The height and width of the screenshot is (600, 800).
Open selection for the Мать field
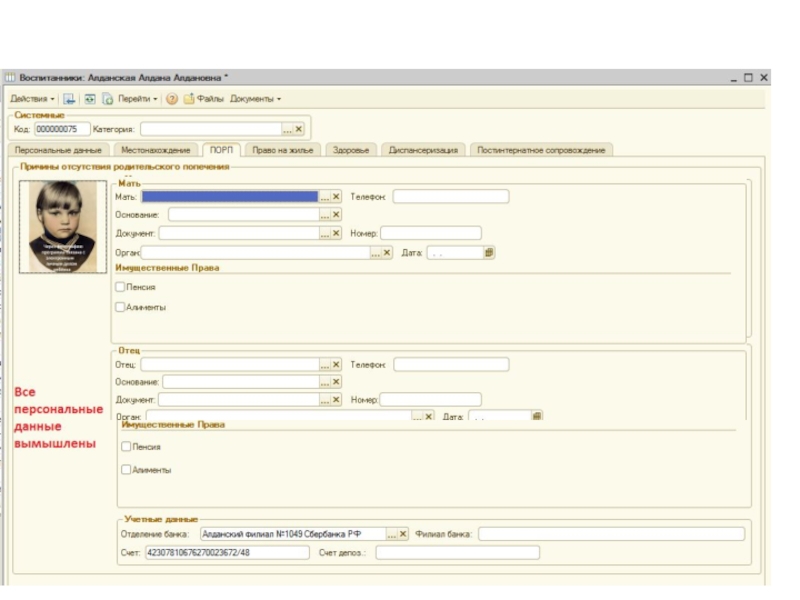tap(324, 197)
